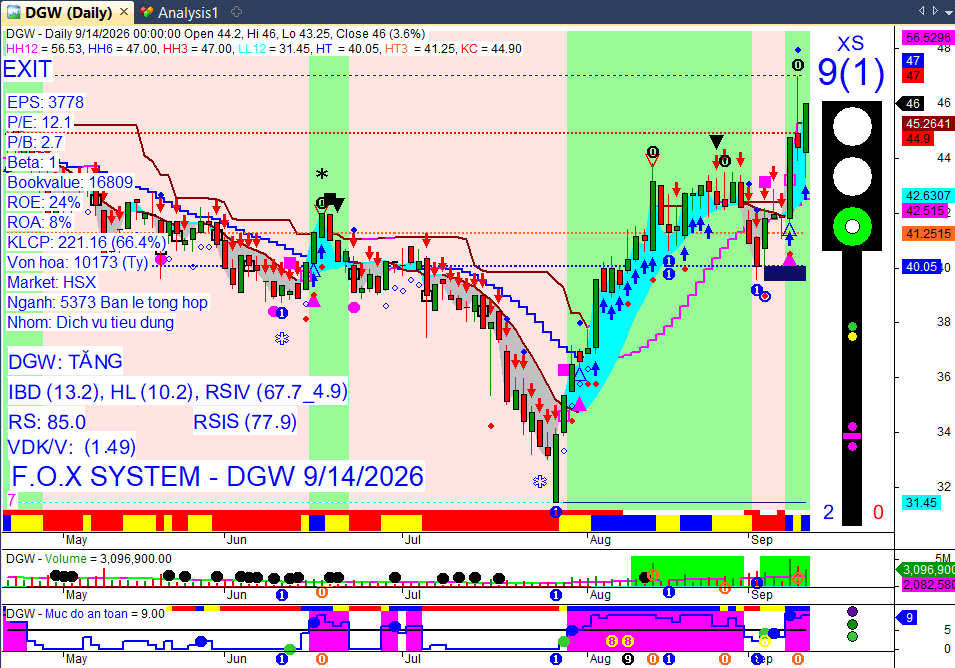Click the RSIS (77.9) text

tap(245, 421)
